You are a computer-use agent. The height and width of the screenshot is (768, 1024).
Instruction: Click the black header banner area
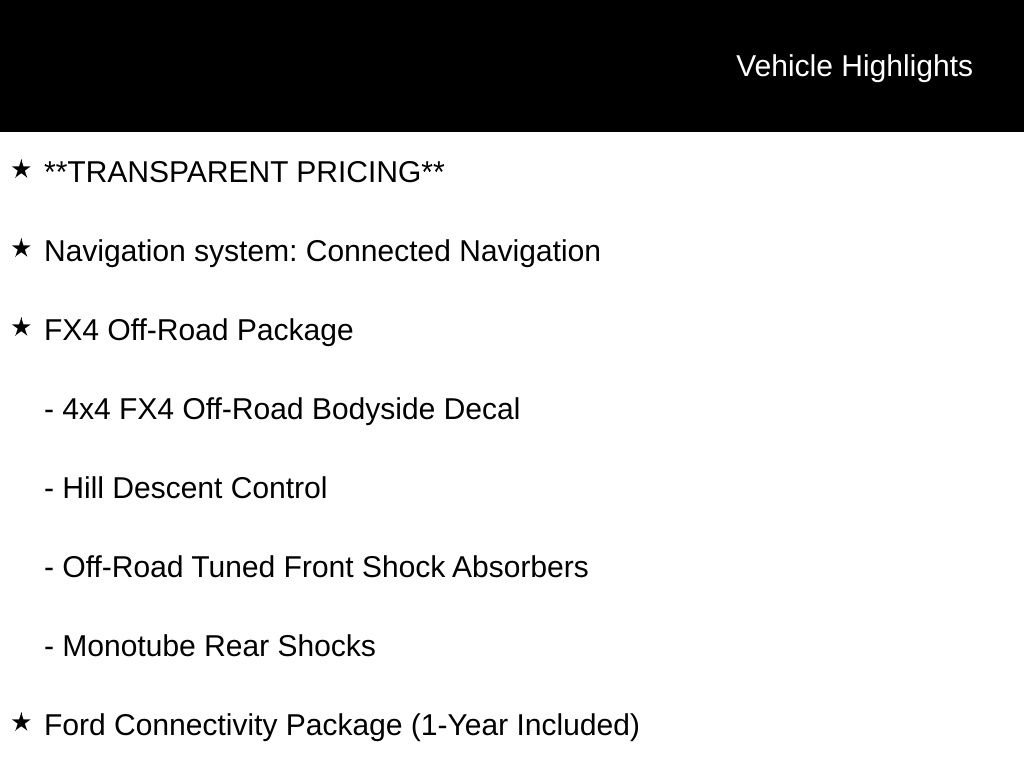click(x=512, y=66)
